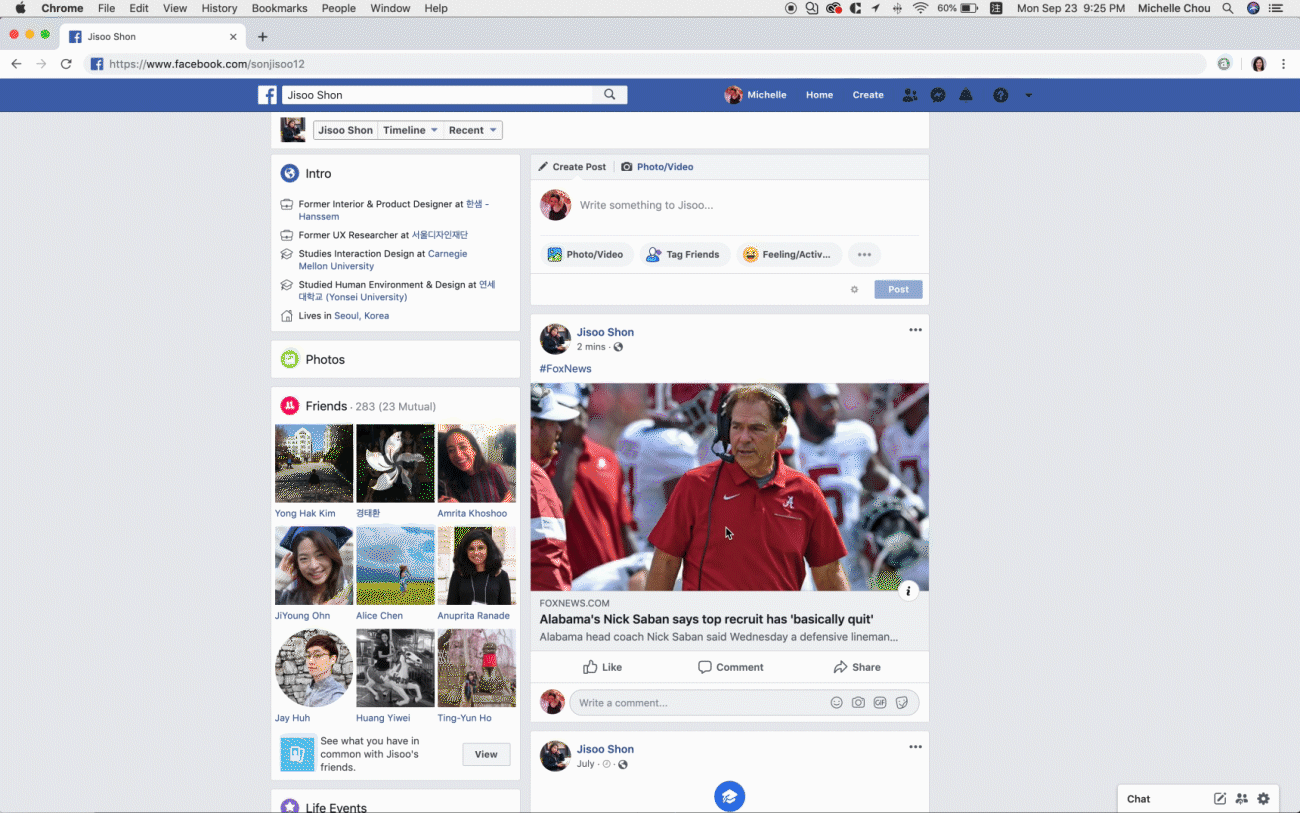
Task: Compose new message icon in Chat bar
Action: pyautogui.click(x=1220, y=799)
